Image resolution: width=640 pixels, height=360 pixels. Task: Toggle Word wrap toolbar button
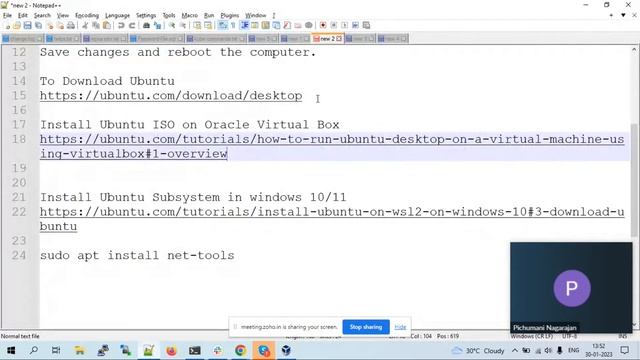[x=223, y=25]
